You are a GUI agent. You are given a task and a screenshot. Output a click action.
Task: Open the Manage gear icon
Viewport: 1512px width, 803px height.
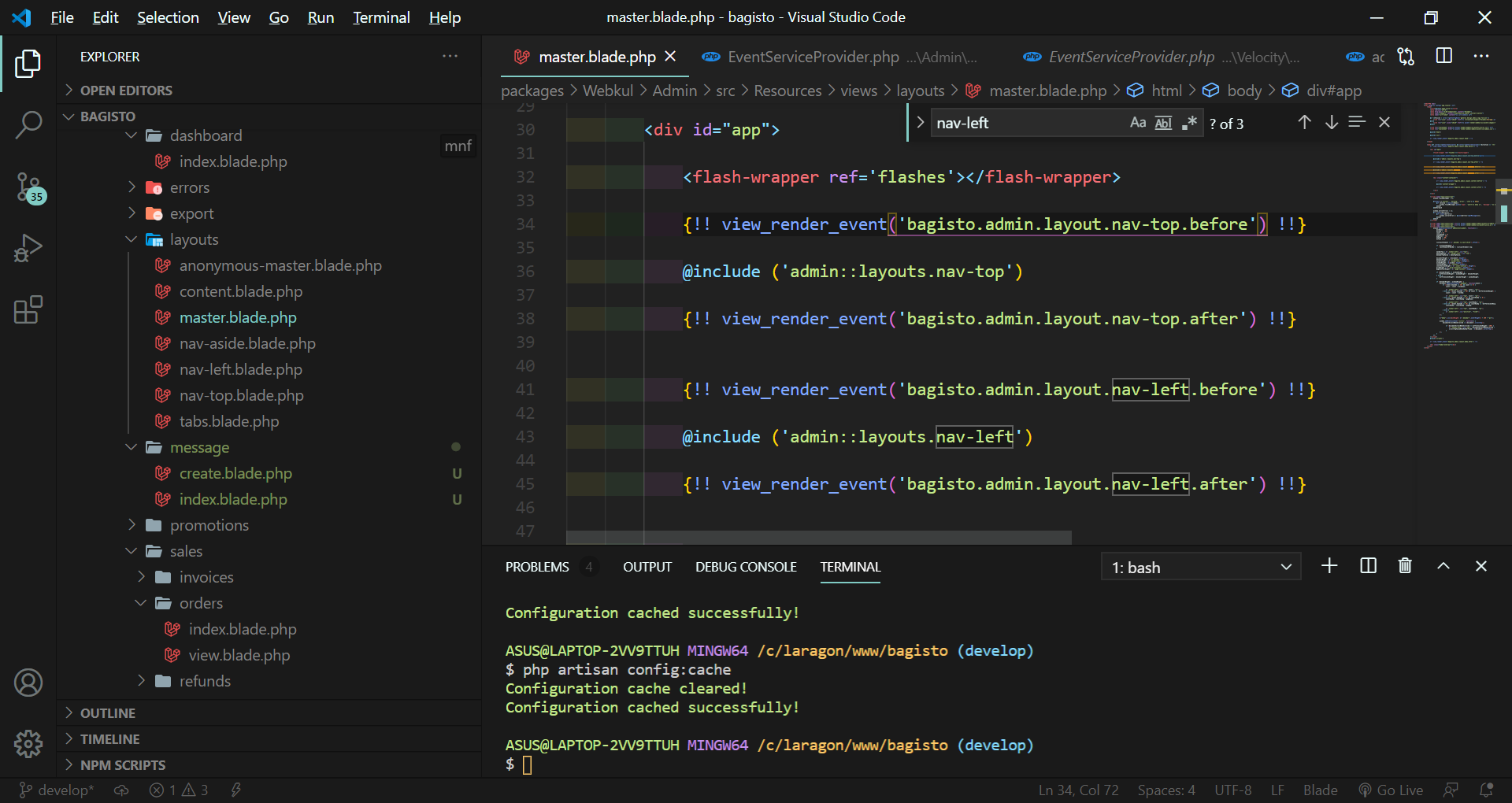pyautogui.click(x=28, y=743)
